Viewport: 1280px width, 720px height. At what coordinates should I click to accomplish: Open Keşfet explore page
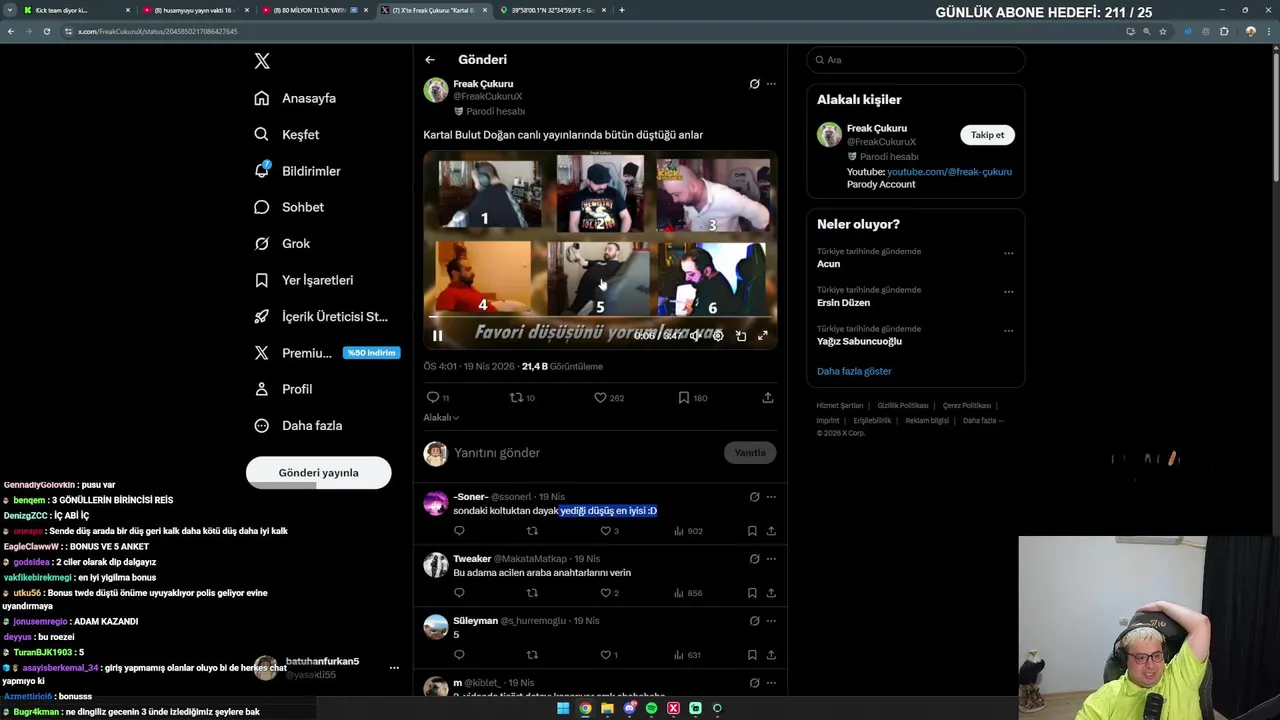287,135
